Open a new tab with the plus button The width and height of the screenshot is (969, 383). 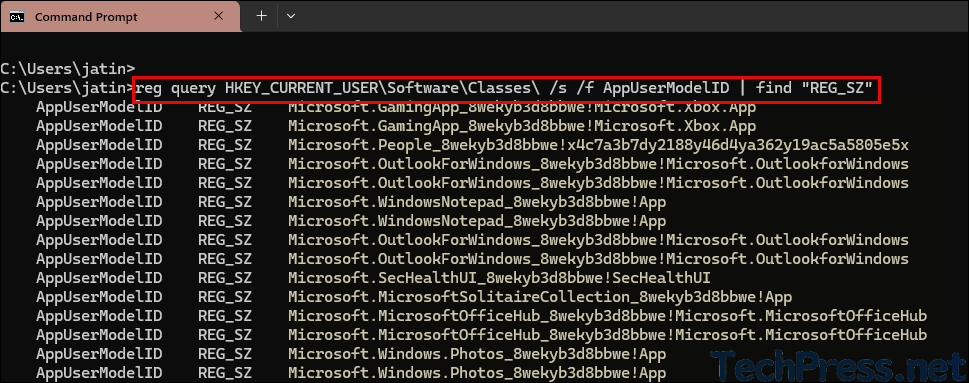(x=261, y=16)
